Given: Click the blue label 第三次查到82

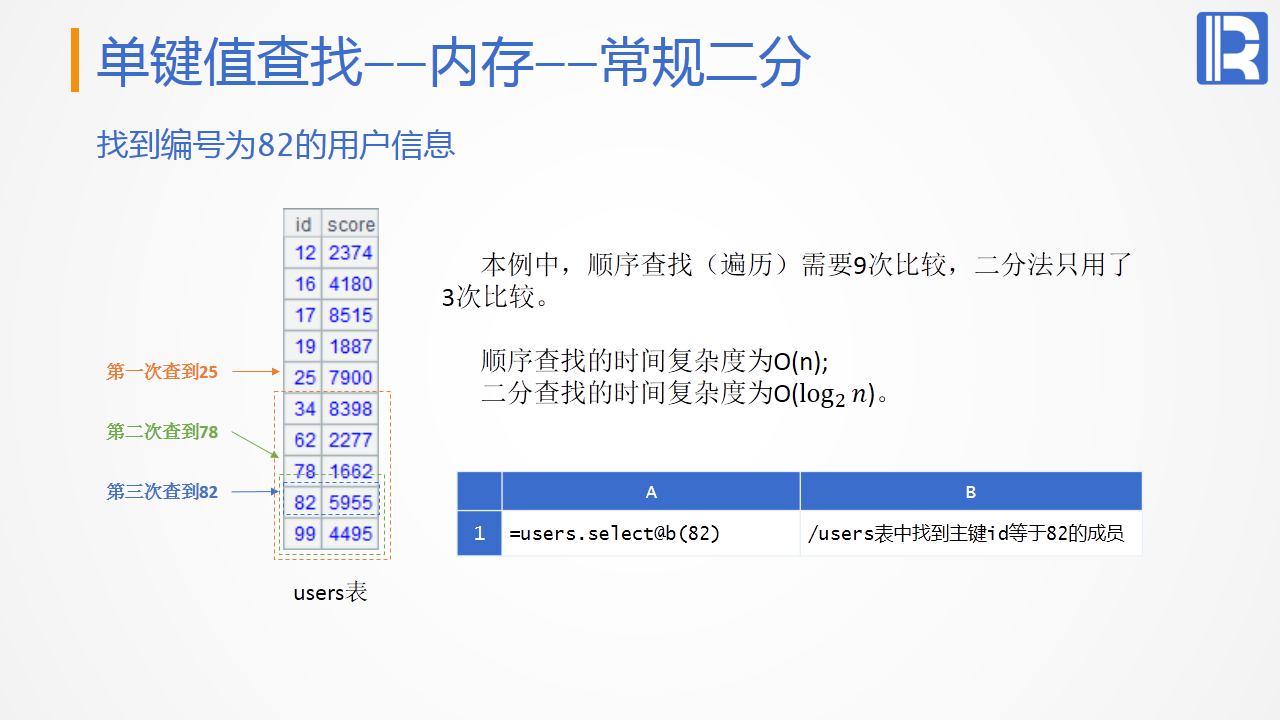Looking at the screenshot, I should click(x=162, y=492).
